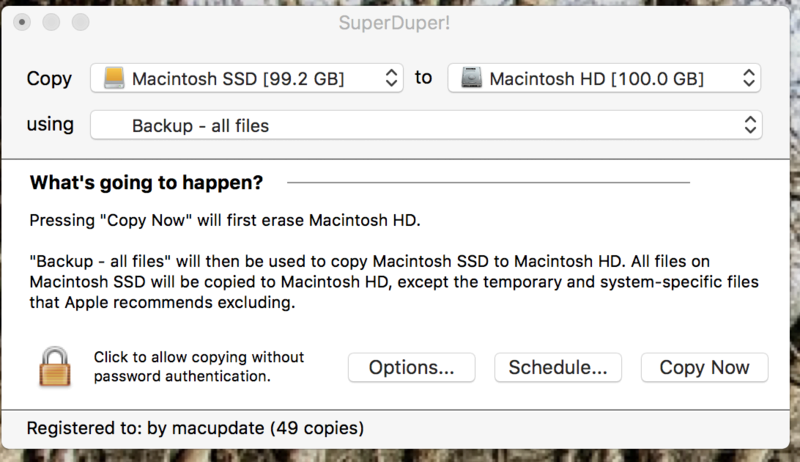The height and width of the screenshot is (462, 800).
Task: Click the "What's going to happen?" heading
Action: (147, 183)
